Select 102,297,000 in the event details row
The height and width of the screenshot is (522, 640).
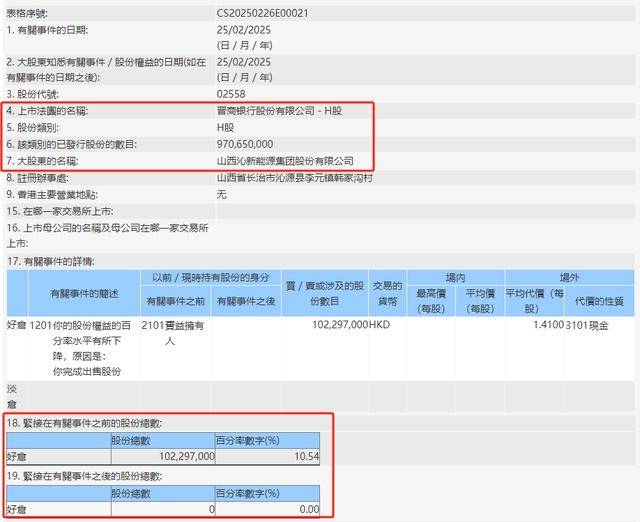(x=340, y=325)
